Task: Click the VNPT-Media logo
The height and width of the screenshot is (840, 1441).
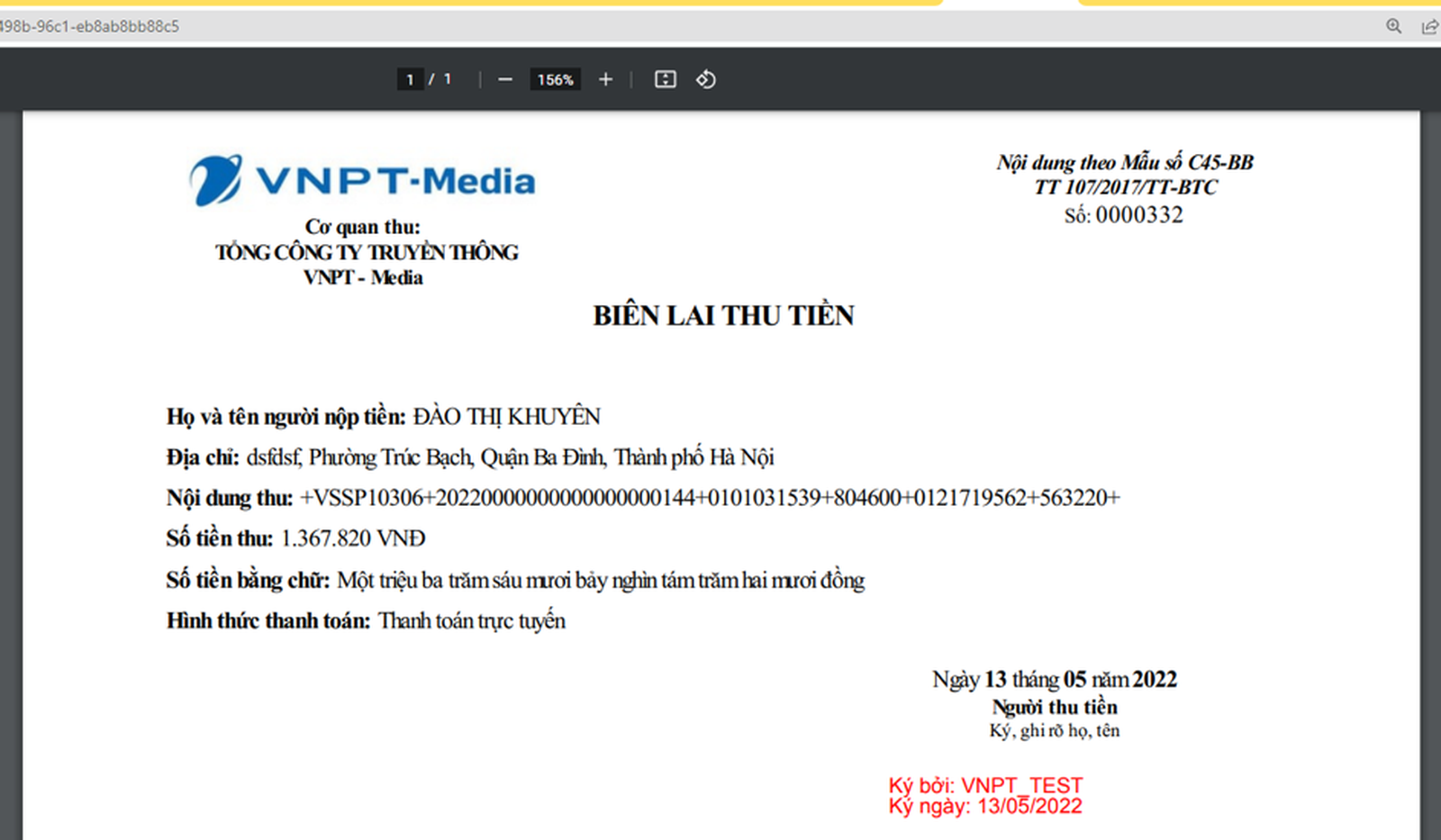Action: pos(362,180)
